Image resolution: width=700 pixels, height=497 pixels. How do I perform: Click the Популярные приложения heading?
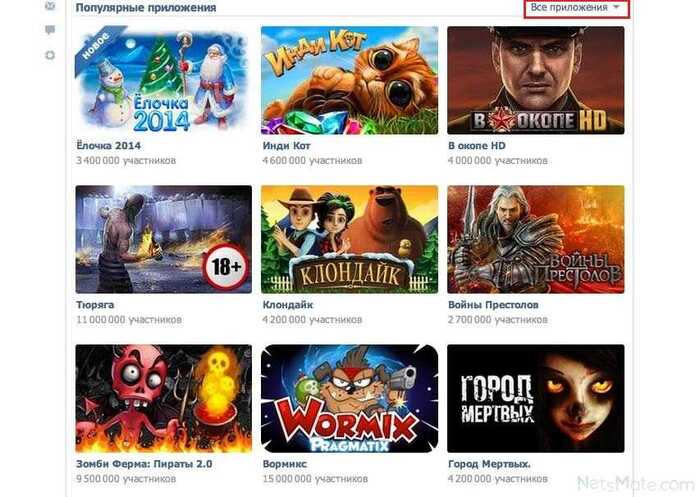tap(146, 8)
